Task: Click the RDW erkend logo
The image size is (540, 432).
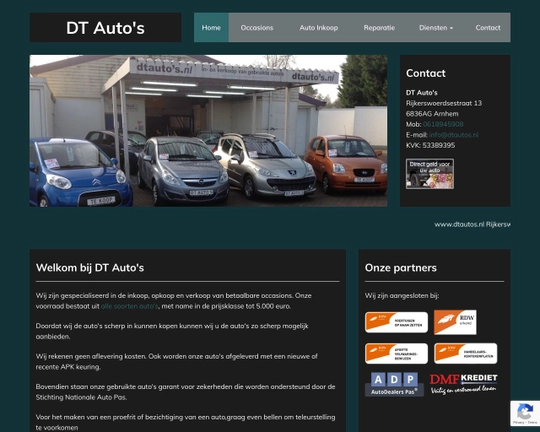Action: tap(455, 322)
